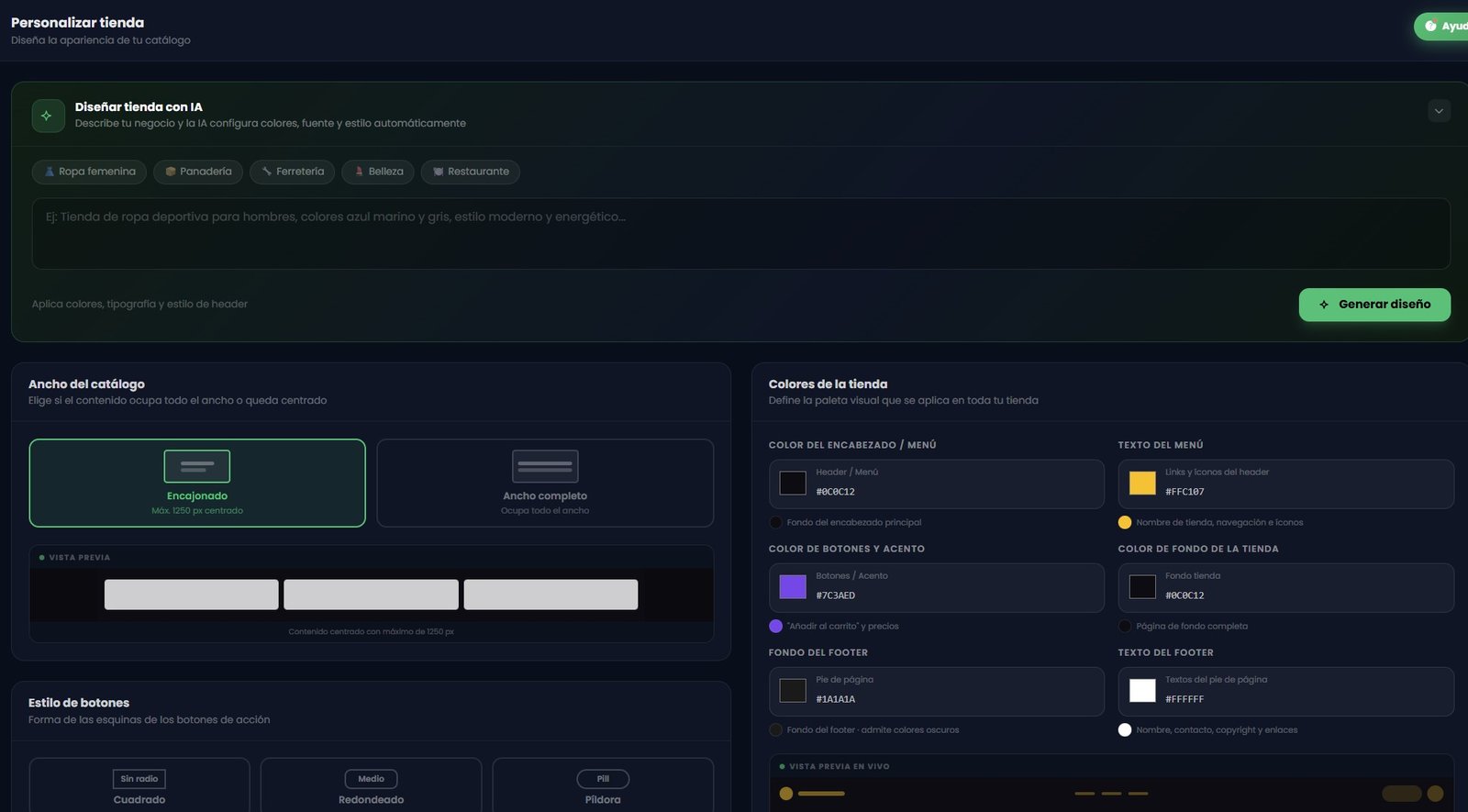Viewport: 1468px width, 812px height.
Task: Click the Pill preview badge
Action: tap(603, 779)
